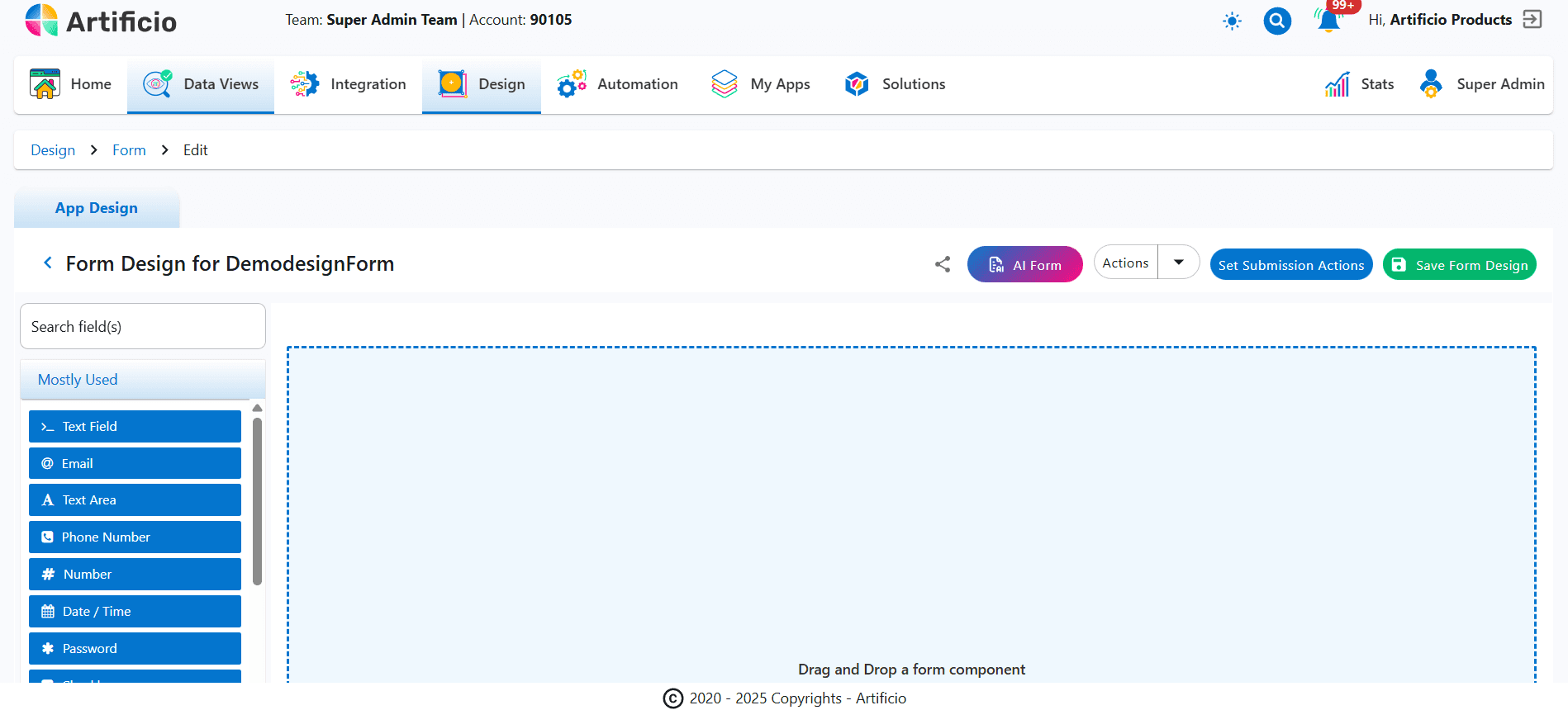The width and height of the screenshot is (1568, 710).
Task: Click the Search field(s) input box
Action: 142,327
